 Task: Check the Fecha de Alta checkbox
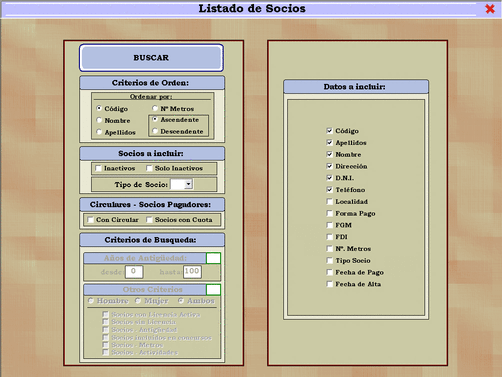(x=330, y=284)
